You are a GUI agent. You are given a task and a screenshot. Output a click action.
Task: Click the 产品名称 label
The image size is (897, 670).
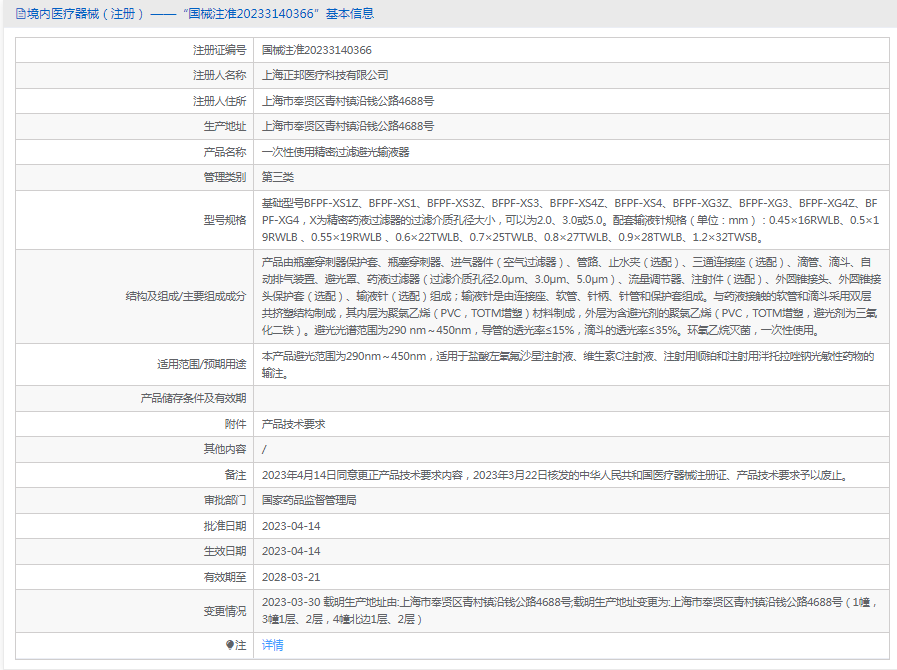coord(225,152)
